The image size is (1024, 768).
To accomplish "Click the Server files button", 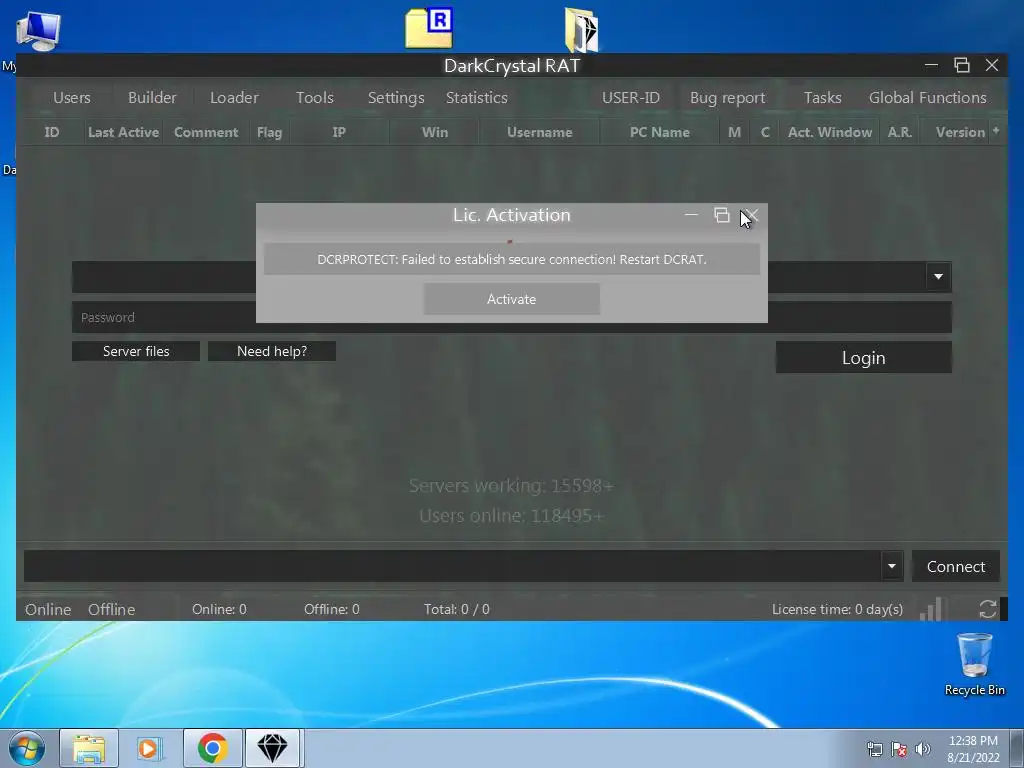I will click(136, 351).
